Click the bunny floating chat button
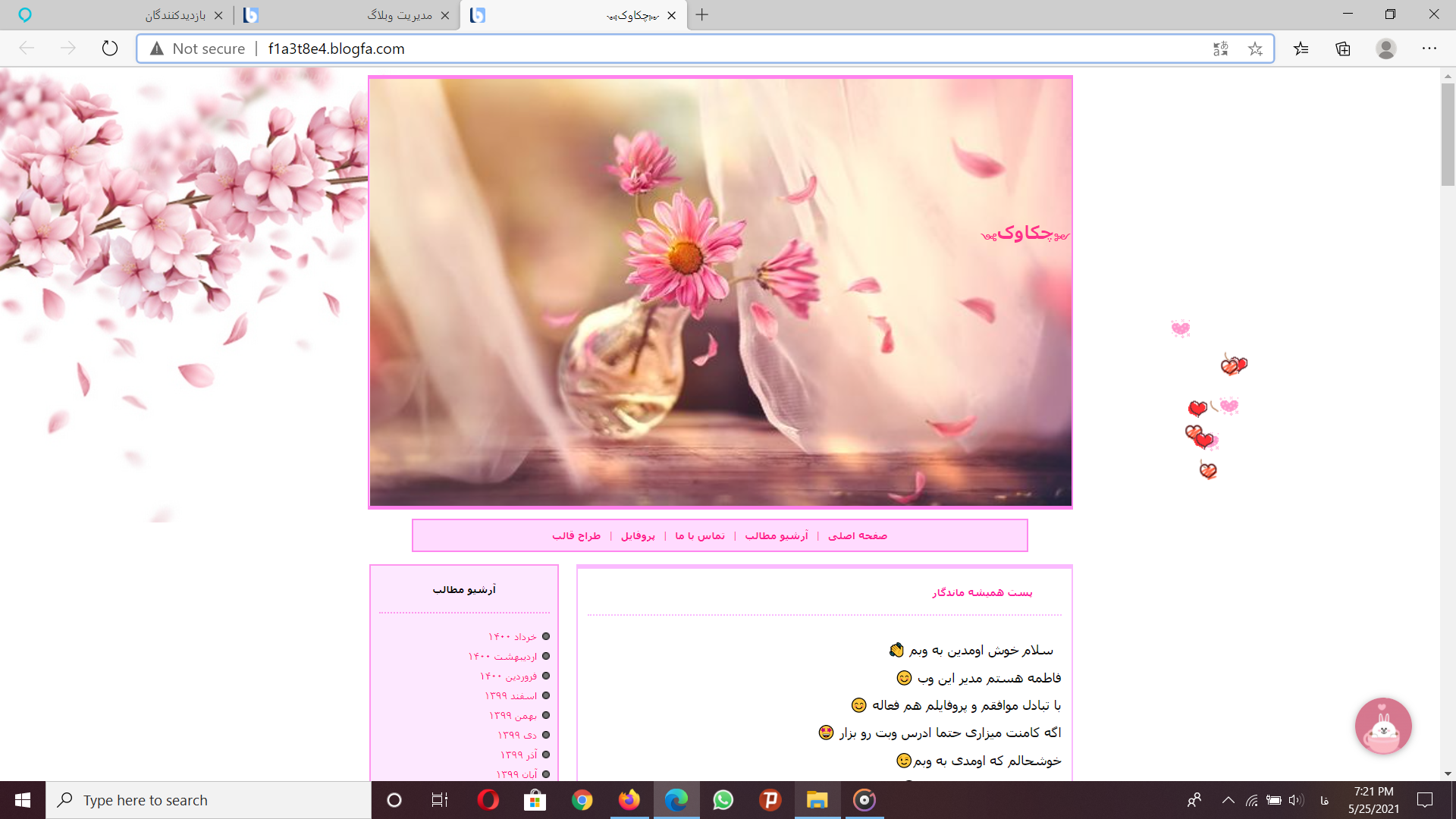 click(x=1382, y=726)
